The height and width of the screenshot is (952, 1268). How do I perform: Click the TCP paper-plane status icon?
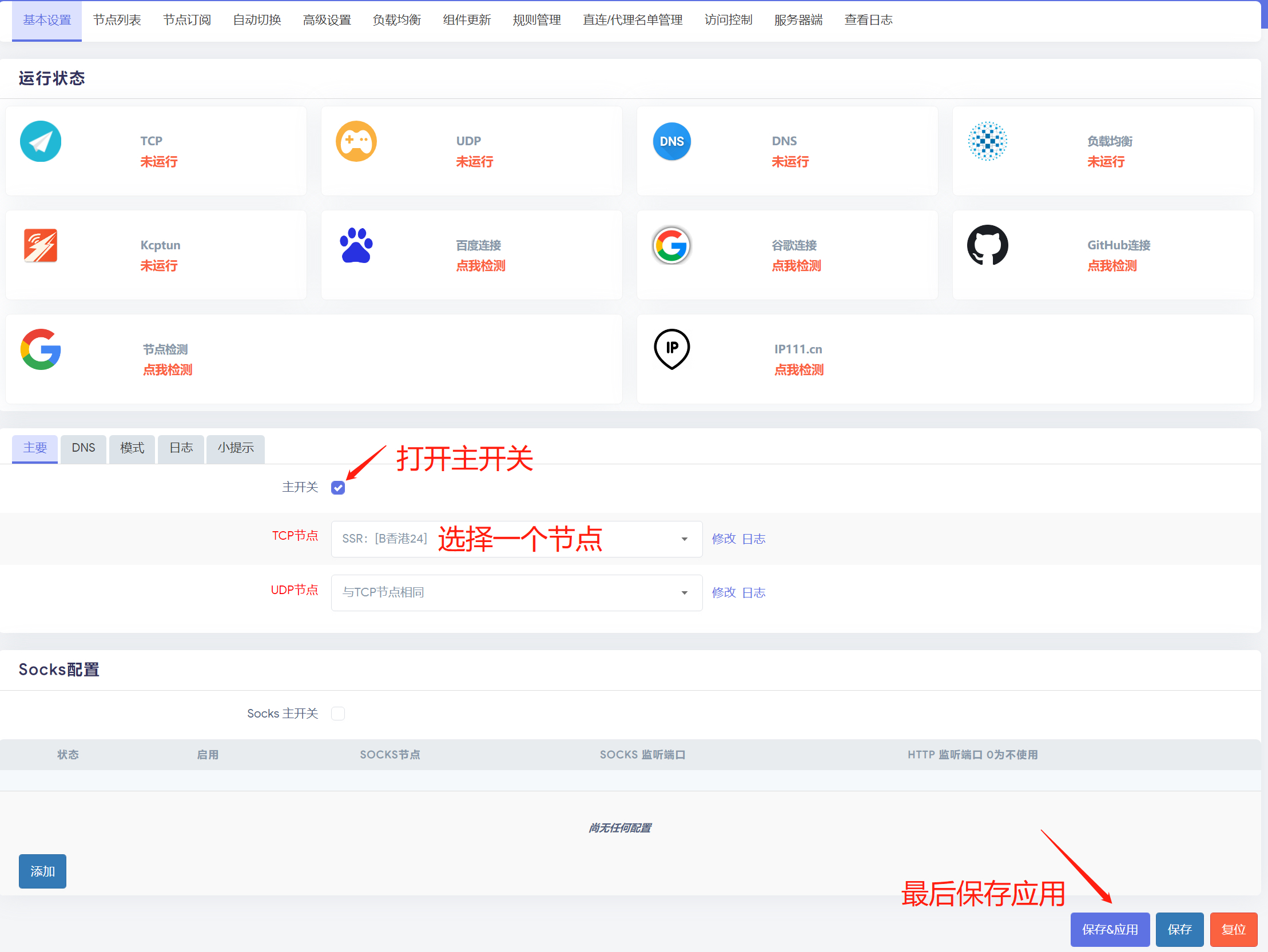click(x=41, y=142)
